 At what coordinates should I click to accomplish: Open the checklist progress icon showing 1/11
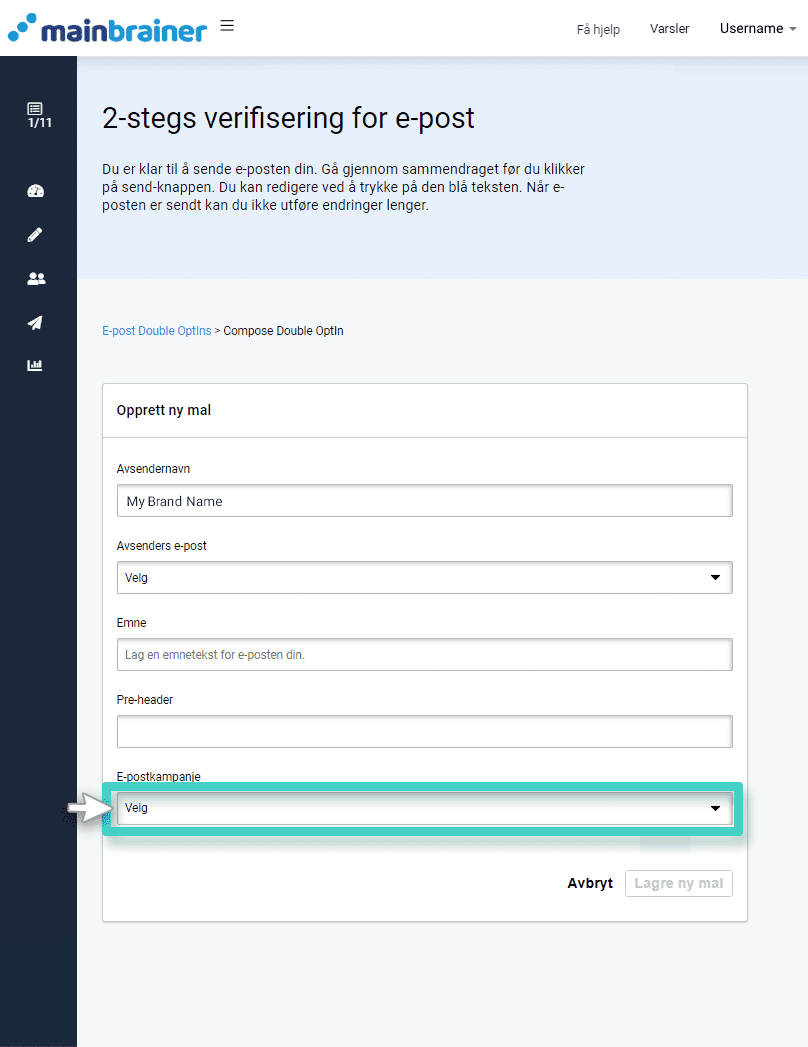click(36, 115)
